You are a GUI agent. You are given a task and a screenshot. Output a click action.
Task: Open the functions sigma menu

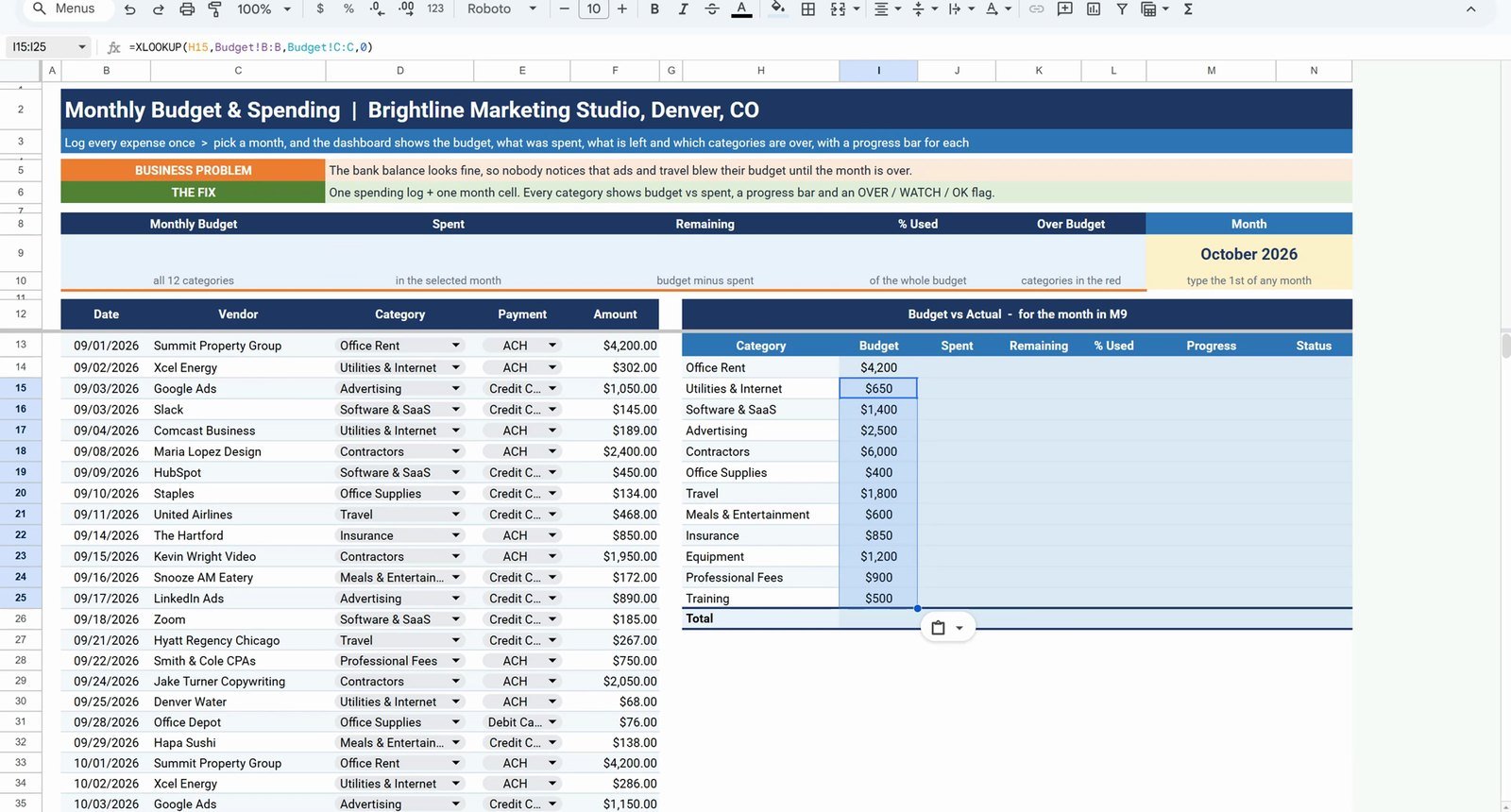point(1188,9)
